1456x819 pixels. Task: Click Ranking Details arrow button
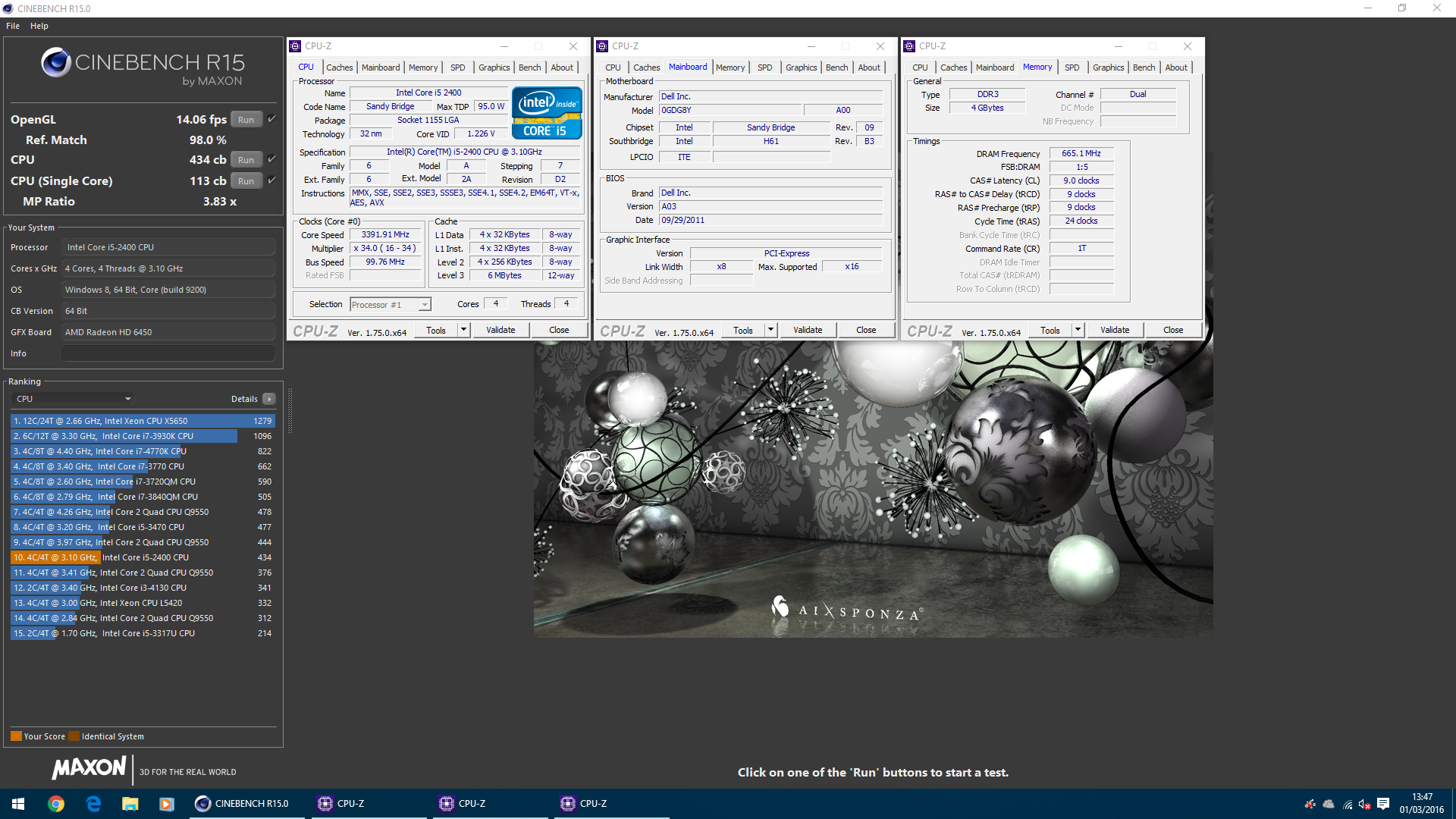click(268, 399)
